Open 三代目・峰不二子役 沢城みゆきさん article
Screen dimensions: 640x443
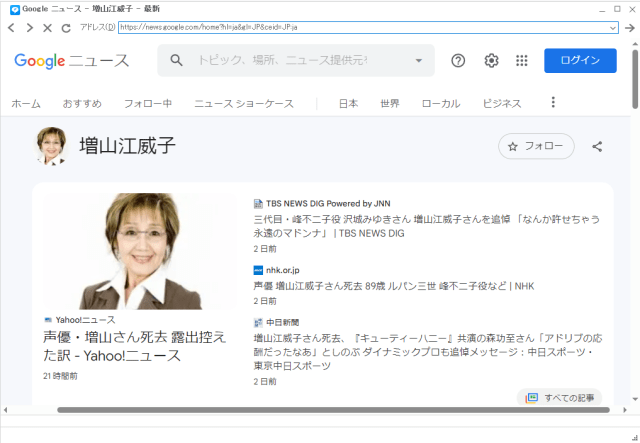click(427, 226)
